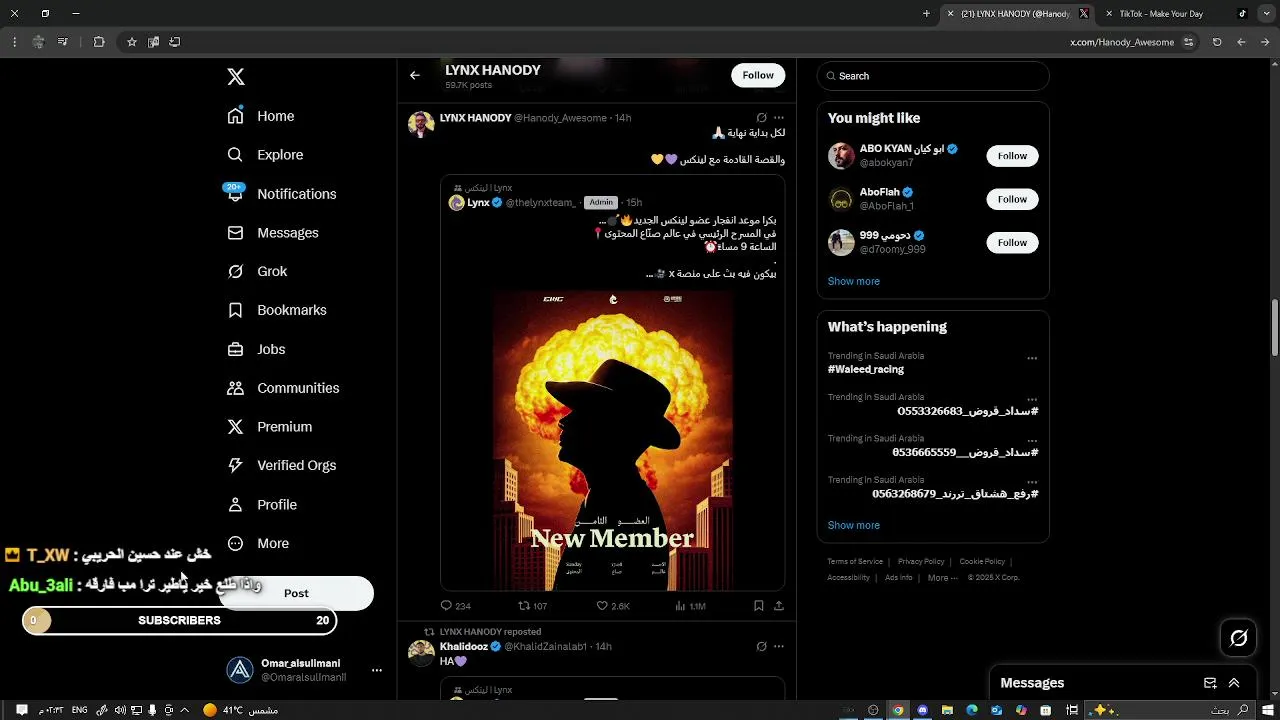Image resolution: width=1280 pixels, height=720 pixels.
Task: Like the post with 2.6K likes
Action: pos(613,606)
